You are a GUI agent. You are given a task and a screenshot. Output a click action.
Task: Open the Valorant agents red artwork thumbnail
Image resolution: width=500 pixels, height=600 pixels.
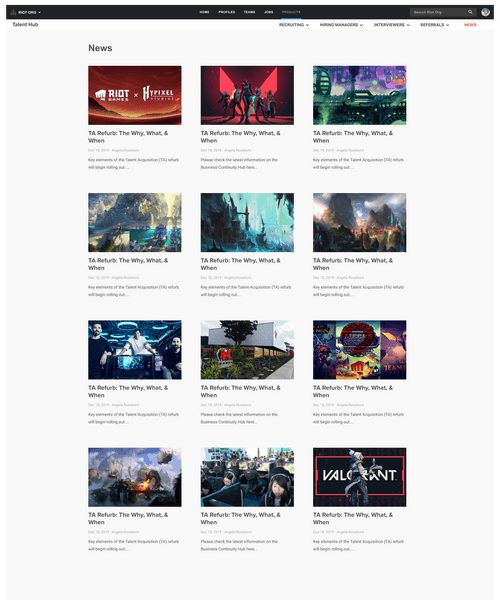pyautogui.click(x=247, y=95)
